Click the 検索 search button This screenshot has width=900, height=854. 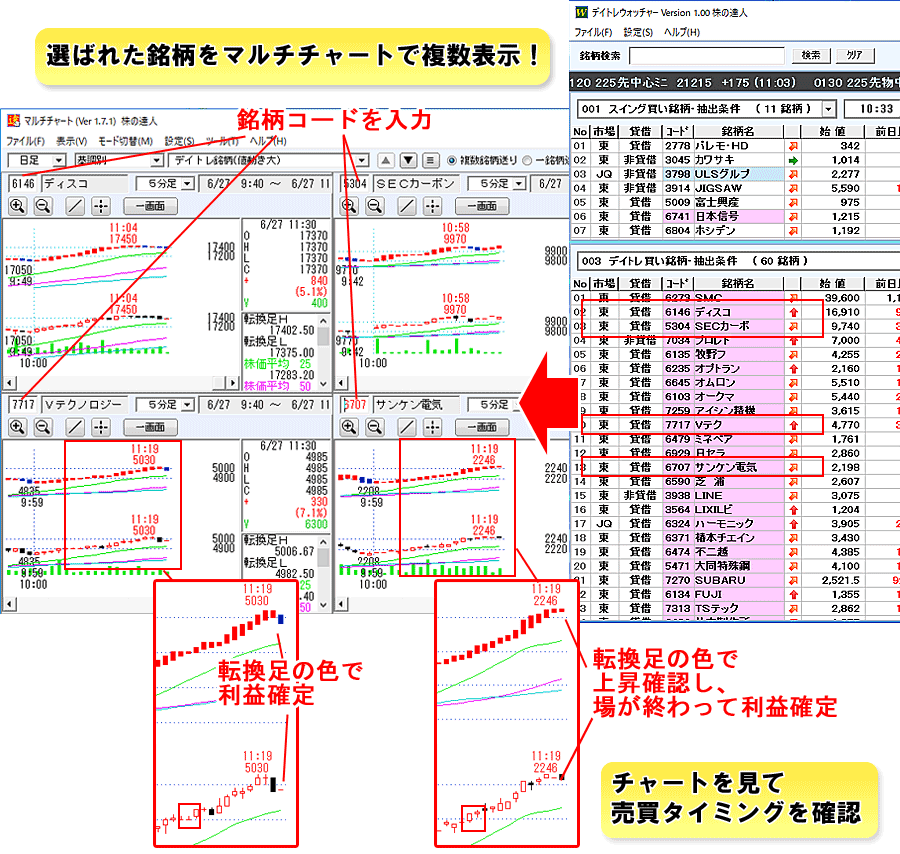[x=810, y=56]
